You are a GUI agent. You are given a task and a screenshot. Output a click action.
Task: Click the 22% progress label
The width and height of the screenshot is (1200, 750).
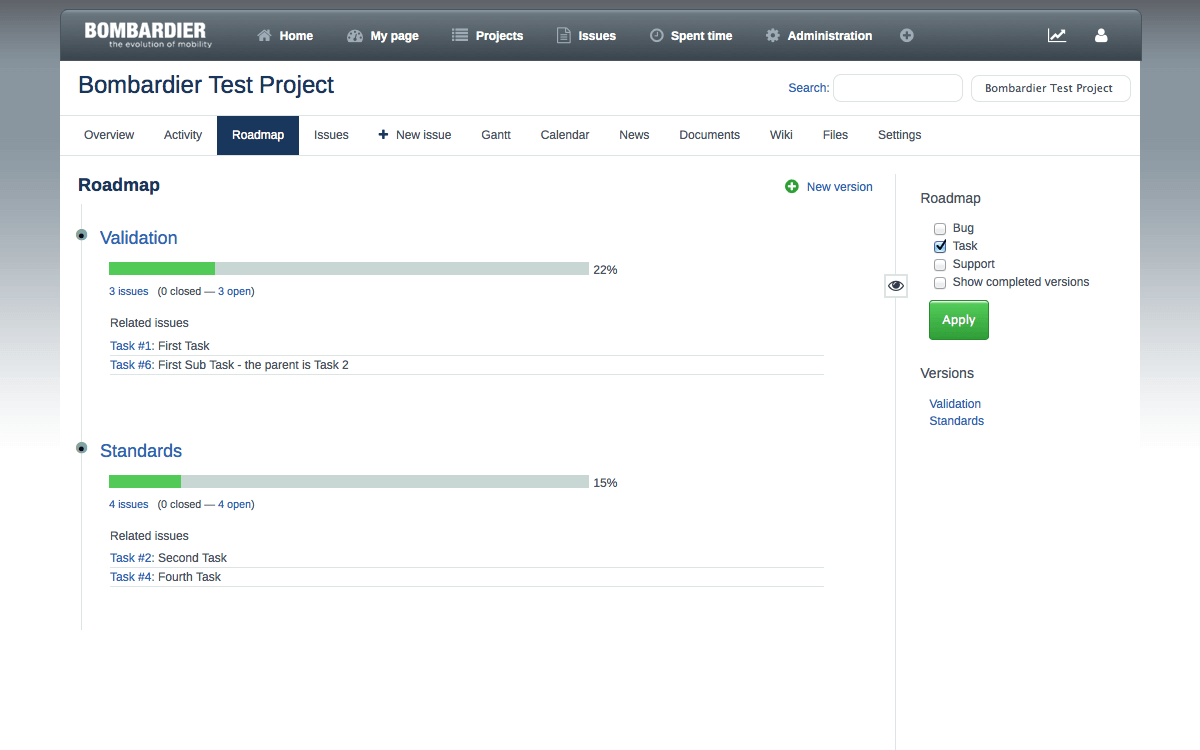605,270
